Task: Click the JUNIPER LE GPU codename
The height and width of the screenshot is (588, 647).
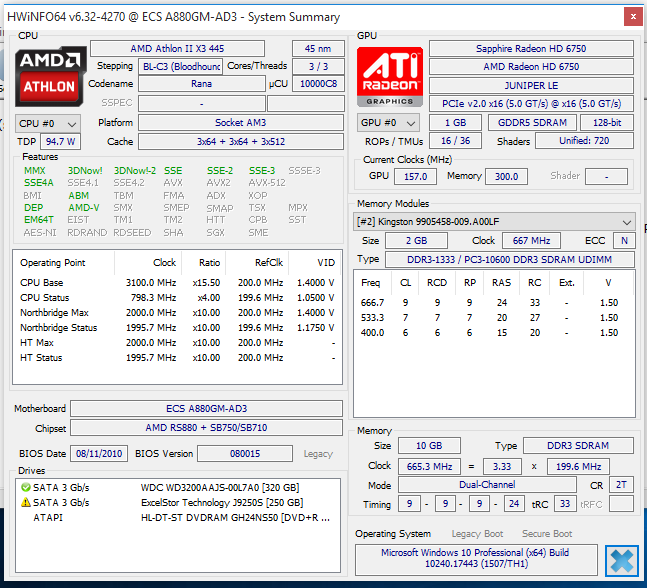Action: (x=531, y=85)
